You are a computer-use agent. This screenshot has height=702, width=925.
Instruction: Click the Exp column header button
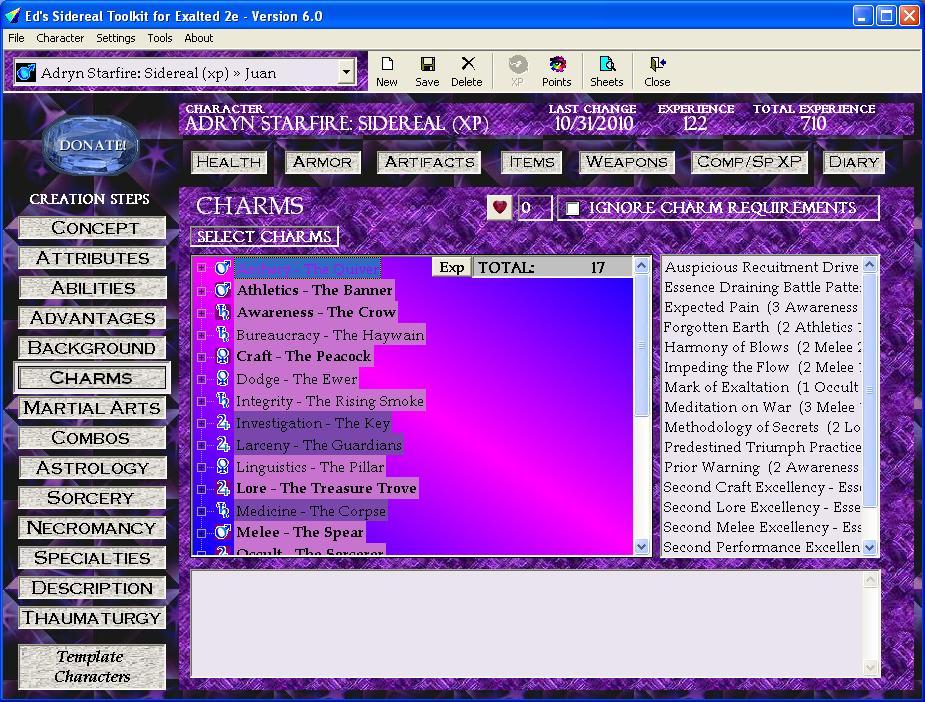(x=452, y=267)
